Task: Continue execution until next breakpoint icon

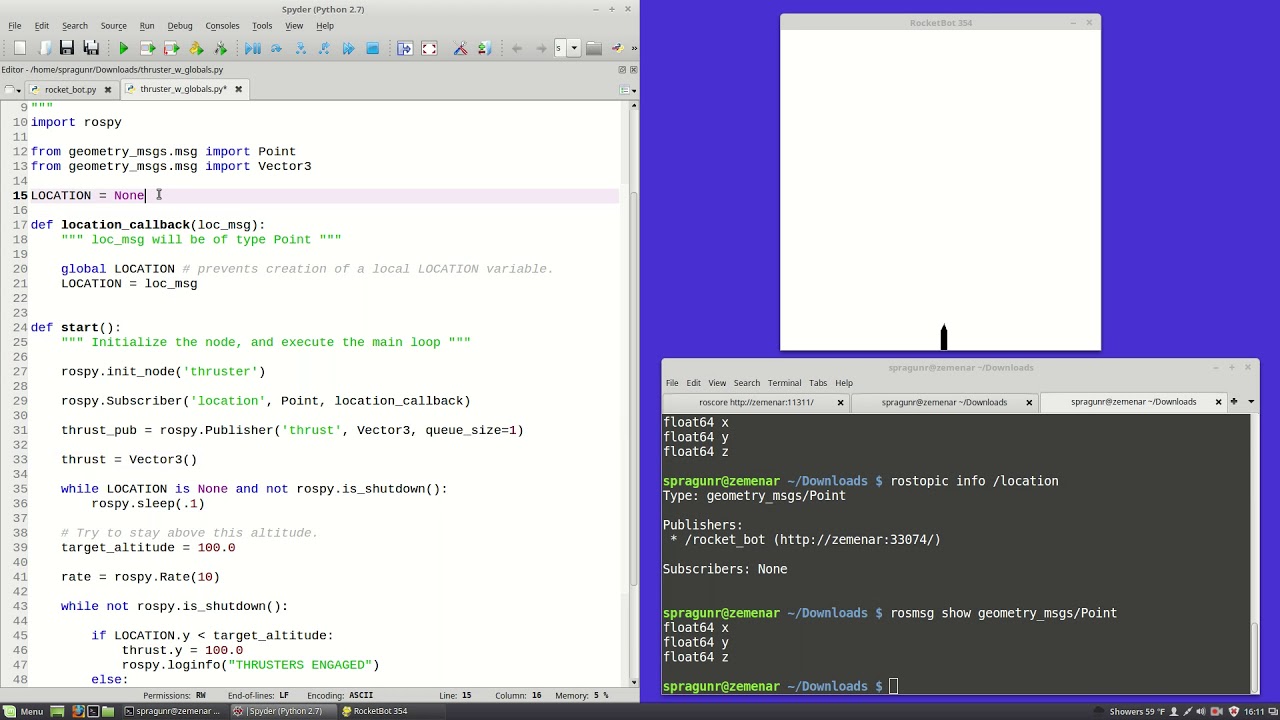Action: [x=348, y=48]
